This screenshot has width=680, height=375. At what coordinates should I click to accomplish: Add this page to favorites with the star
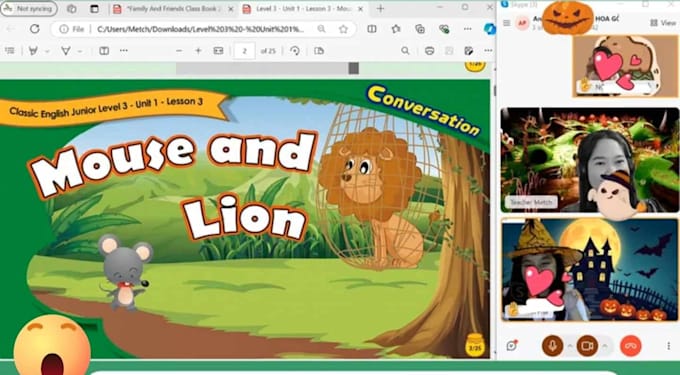[x=343, y=29]
